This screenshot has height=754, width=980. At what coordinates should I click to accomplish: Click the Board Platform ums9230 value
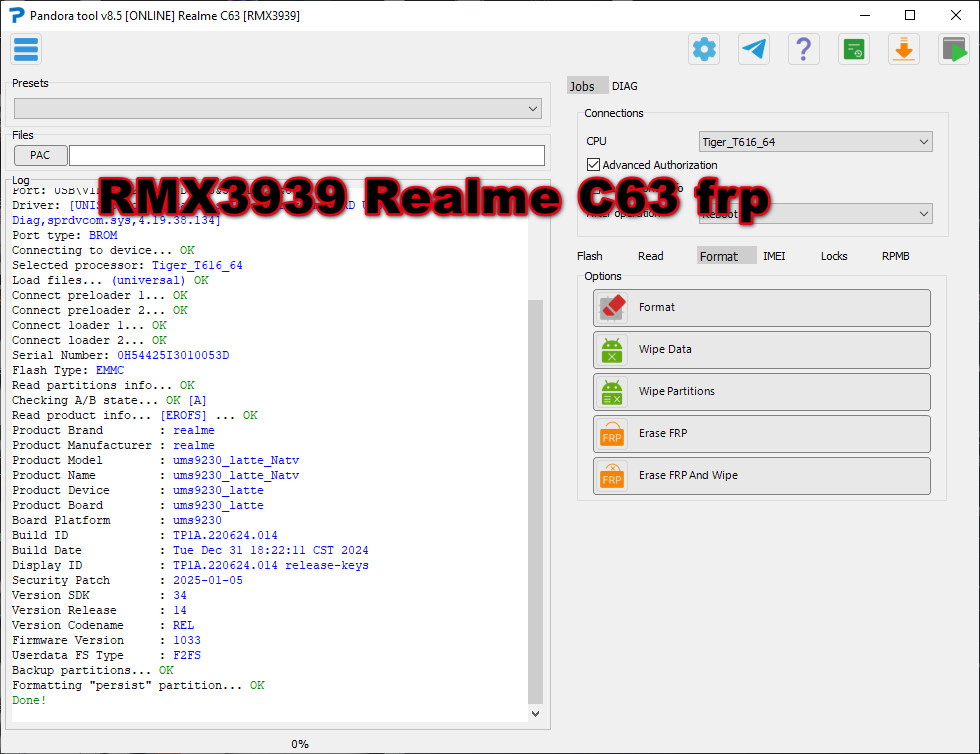coord(197,520)
